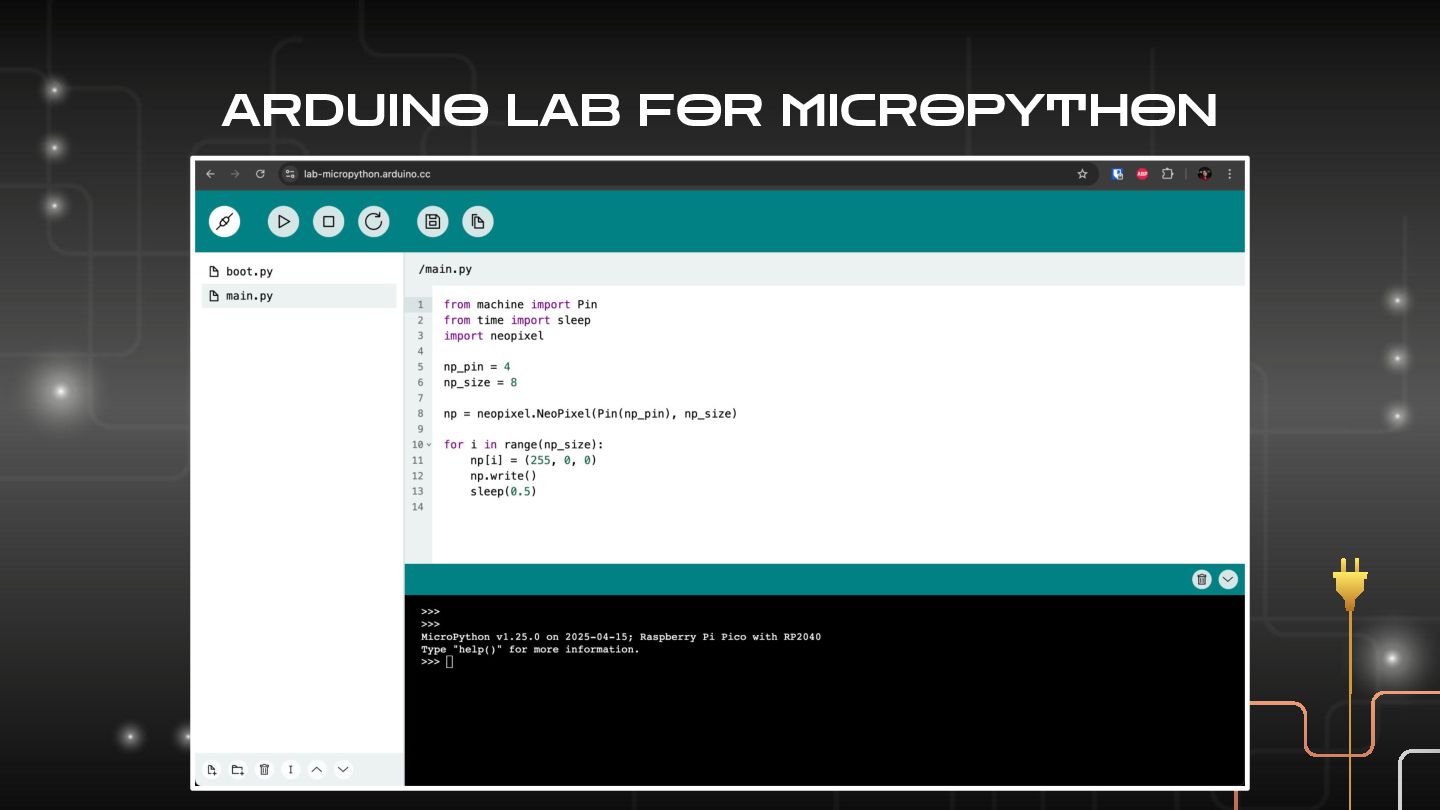Click the down chevron in the file panel footer
Screen dimensions: 1440x810
343,770
